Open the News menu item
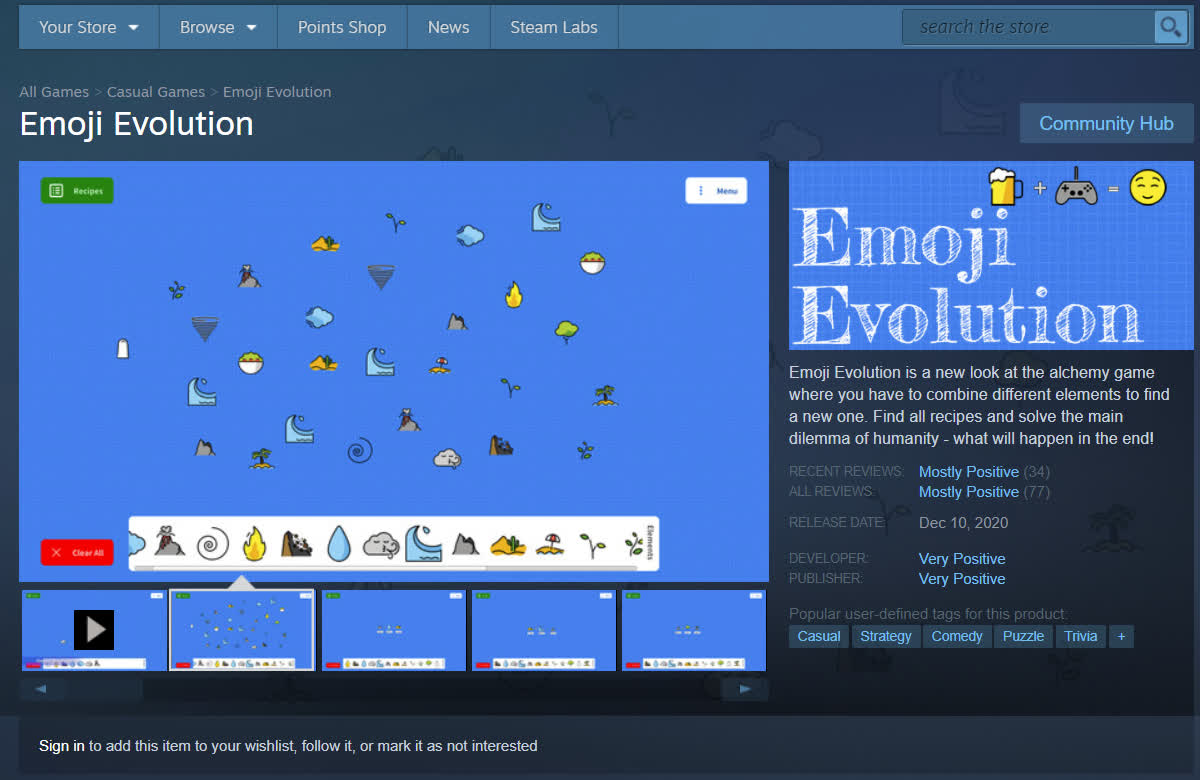Image resolution: width=1200 pixels, height=780 pixels. pyautogui.click(x=448, y=27)
